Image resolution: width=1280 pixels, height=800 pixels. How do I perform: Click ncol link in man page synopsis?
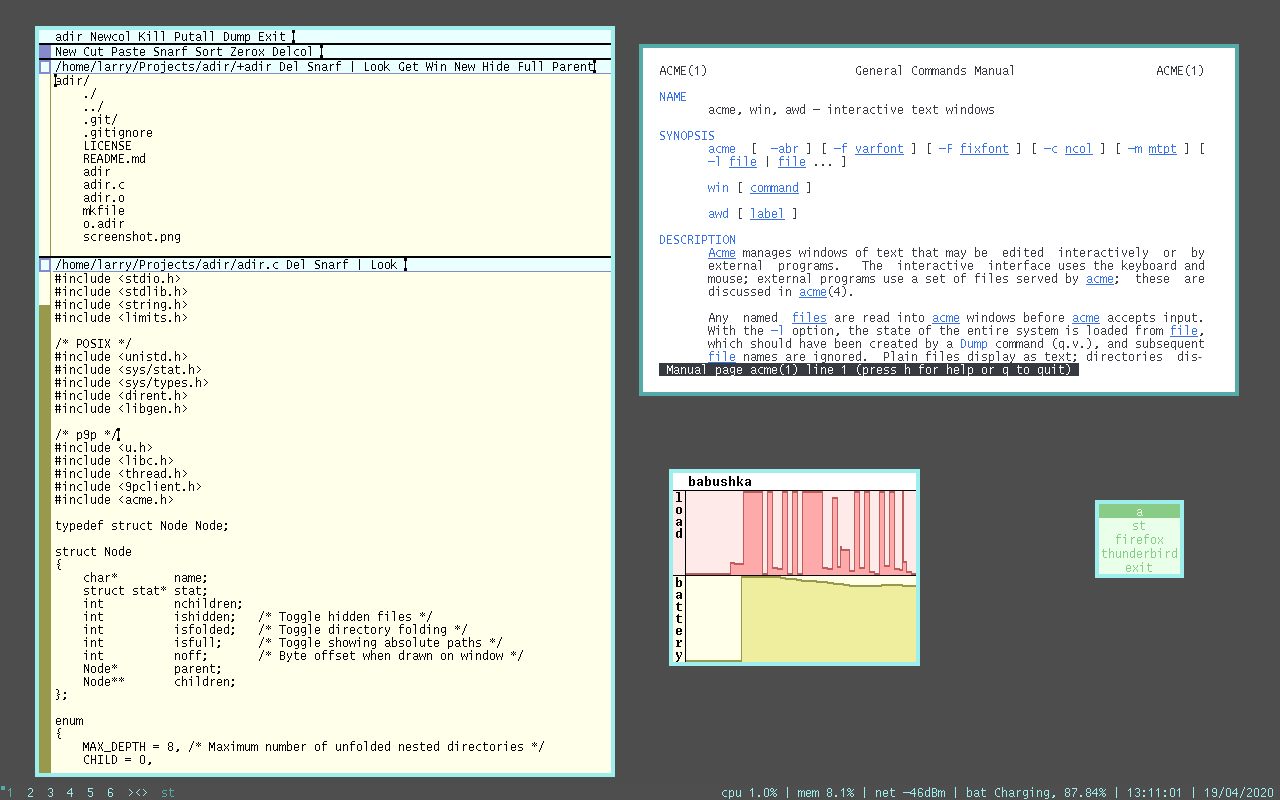(x=1079, y=149)
